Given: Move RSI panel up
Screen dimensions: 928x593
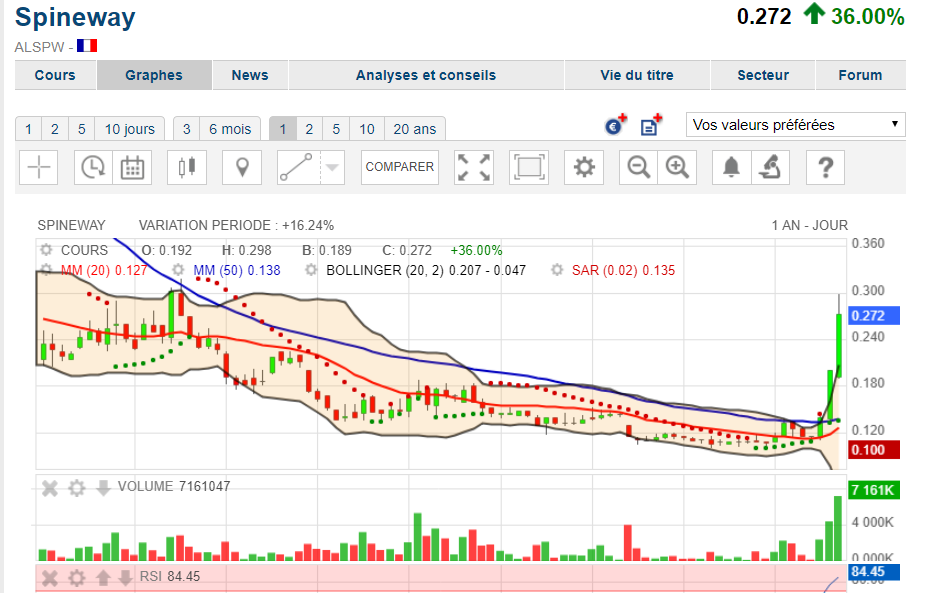Looking at the screenshot, I should point(103,578).
